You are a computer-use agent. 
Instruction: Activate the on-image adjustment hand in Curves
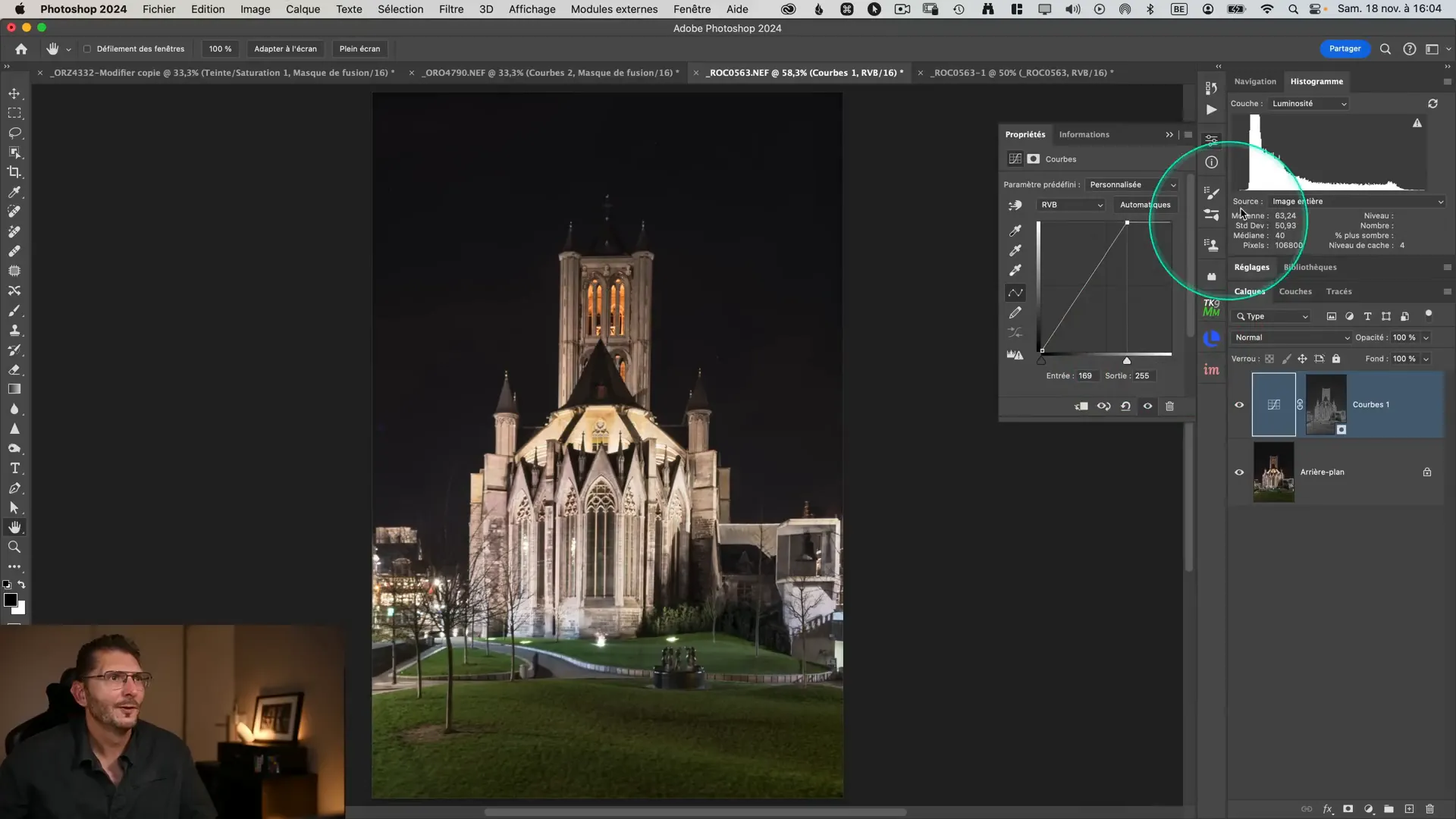(x=1015, y=206)
